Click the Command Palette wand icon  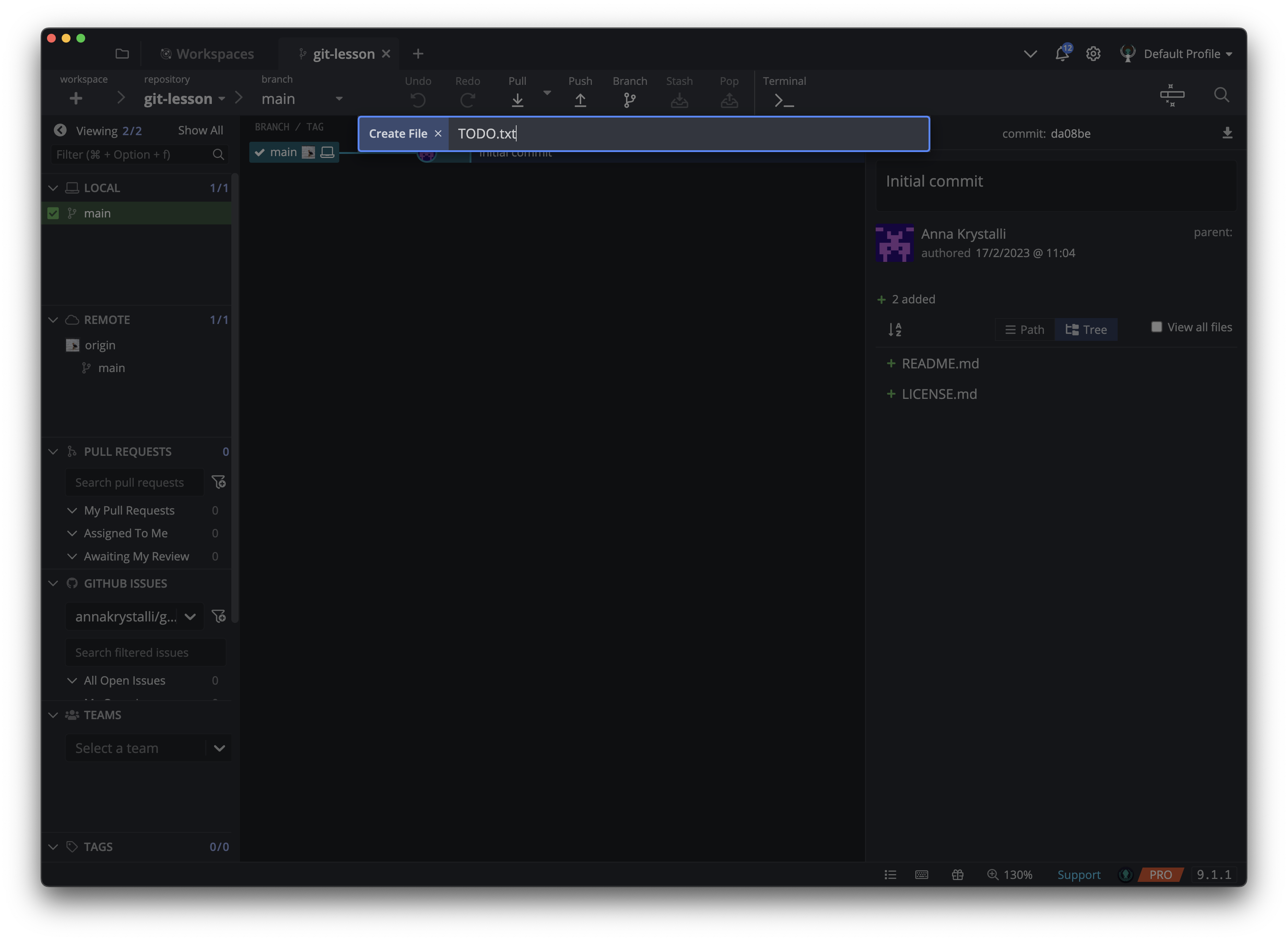[1172, 95]
